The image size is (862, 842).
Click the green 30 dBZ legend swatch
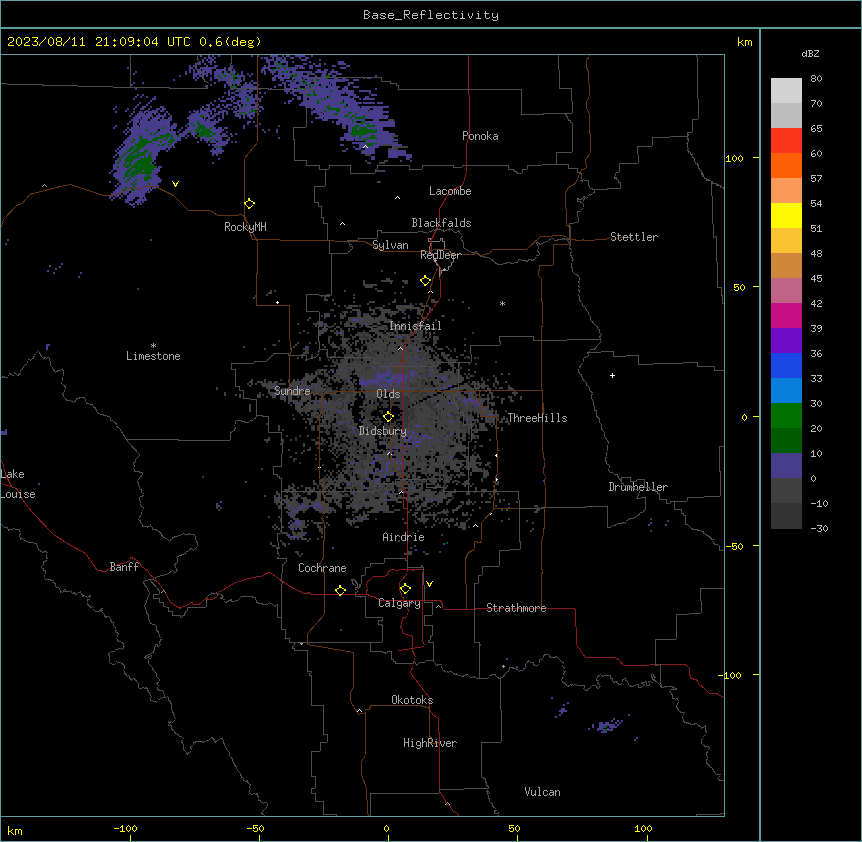tap(786, 416)
